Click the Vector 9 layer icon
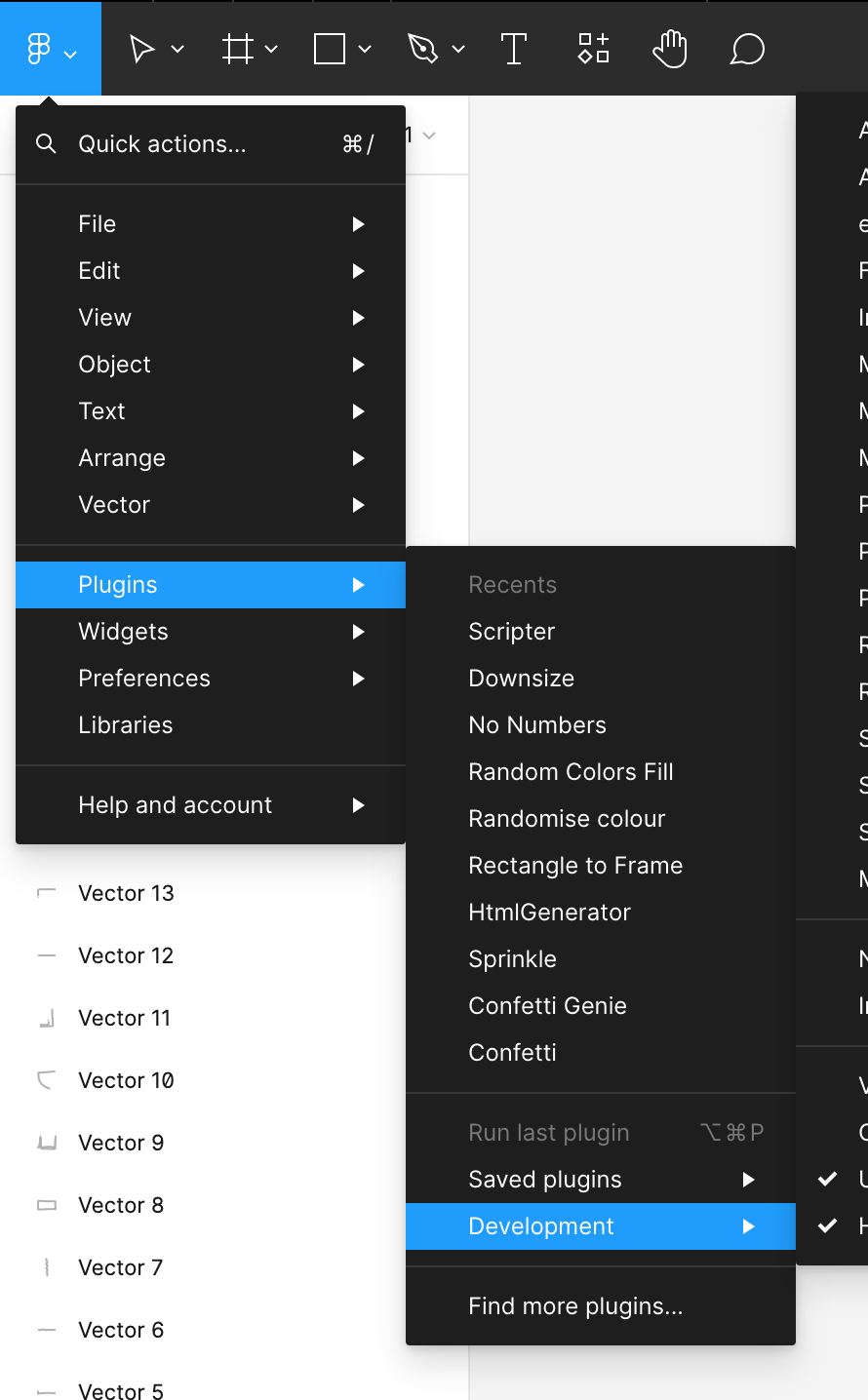The width and height of the screenshot is (868, 1400). point(46,1143)
